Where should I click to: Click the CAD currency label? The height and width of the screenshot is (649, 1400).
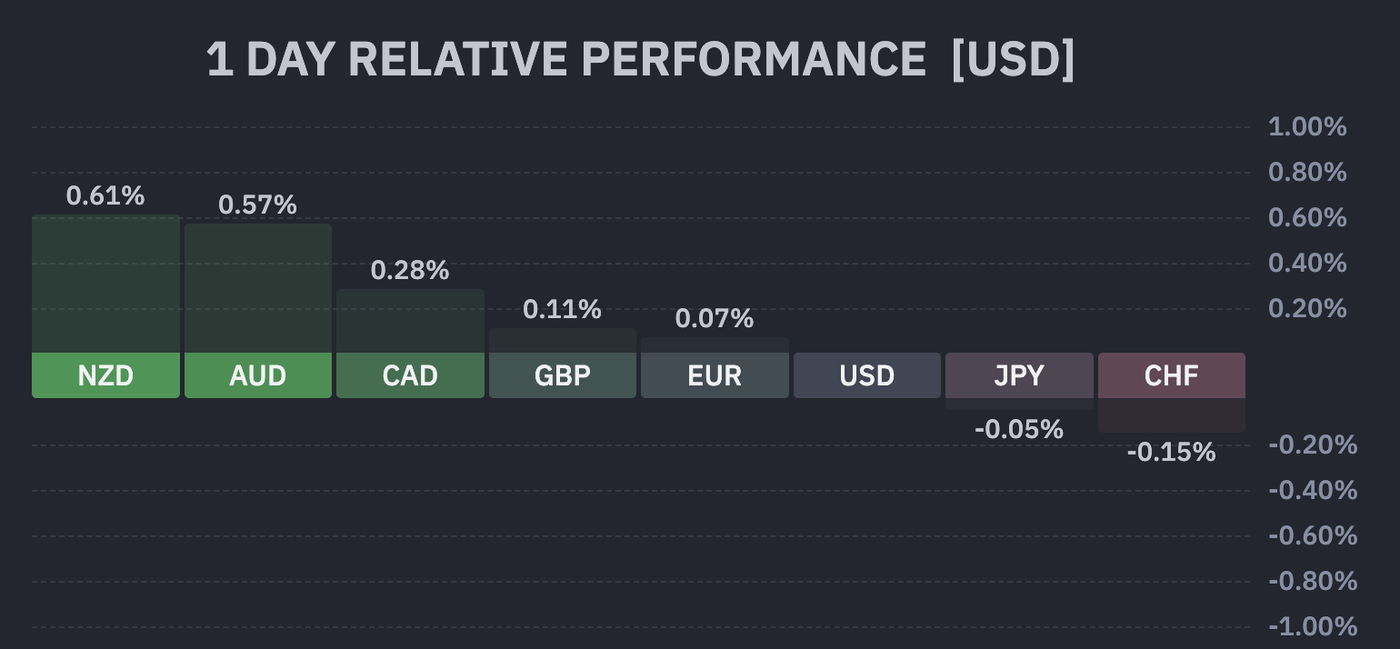(x=410, y=376)
